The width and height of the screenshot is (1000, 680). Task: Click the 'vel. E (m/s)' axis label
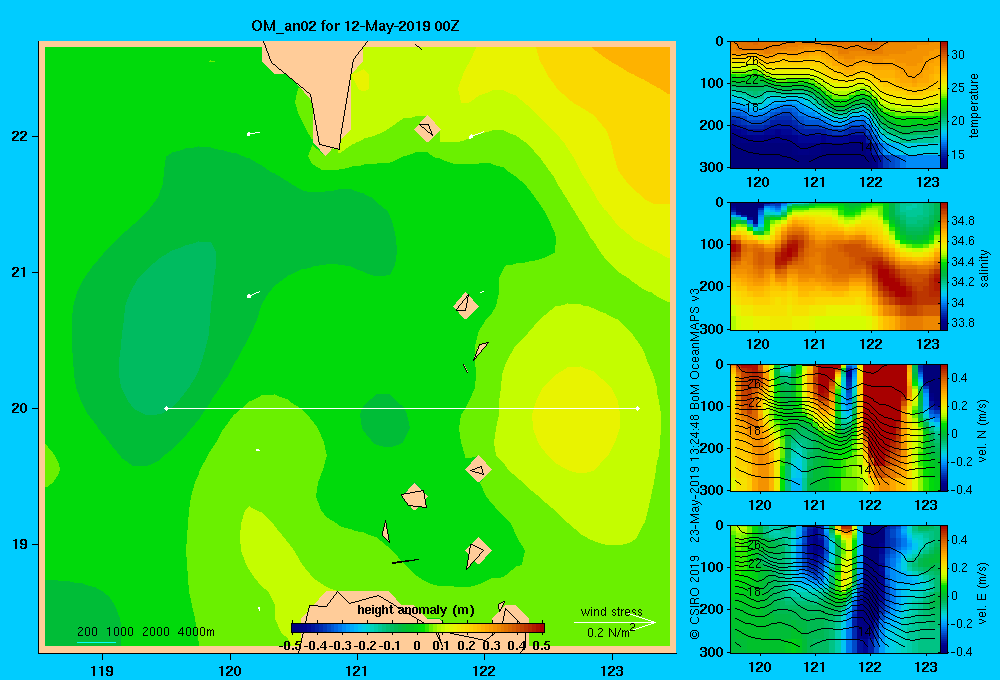[x=982, y=593]
